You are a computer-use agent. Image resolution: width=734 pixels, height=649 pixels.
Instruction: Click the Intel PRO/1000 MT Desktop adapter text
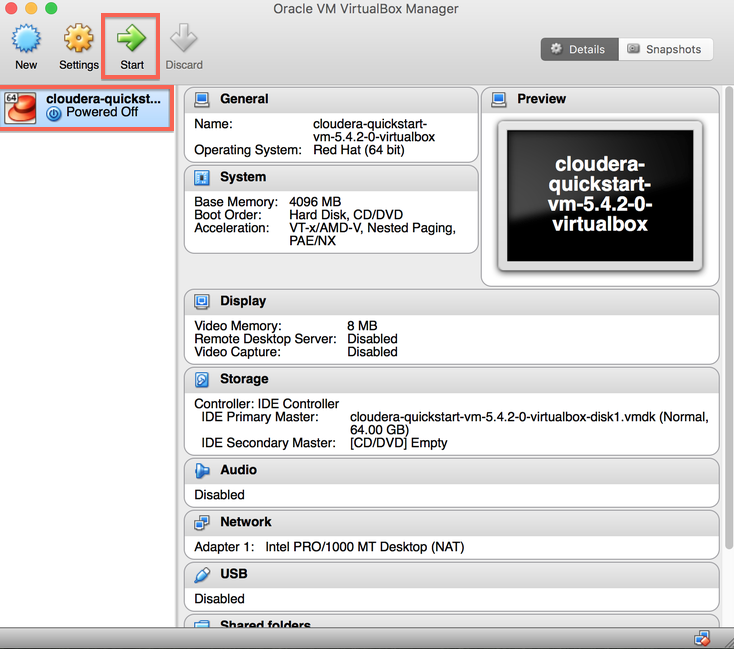click(x=365, y=547)
